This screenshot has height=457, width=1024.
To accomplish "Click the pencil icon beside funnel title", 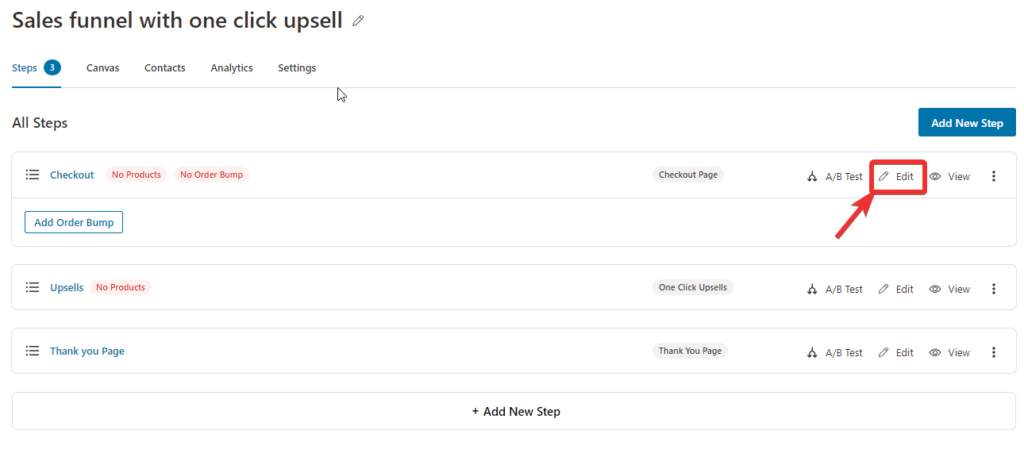I will (x=357, y=21).
